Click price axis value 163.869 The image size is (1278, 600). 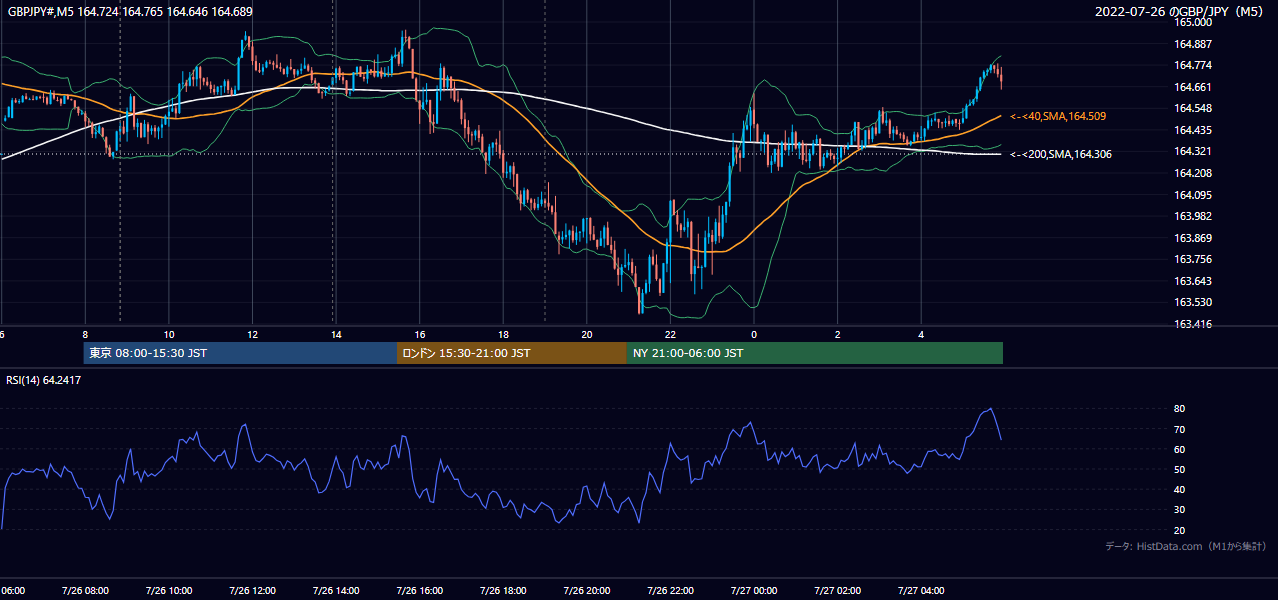[1193, 238]
